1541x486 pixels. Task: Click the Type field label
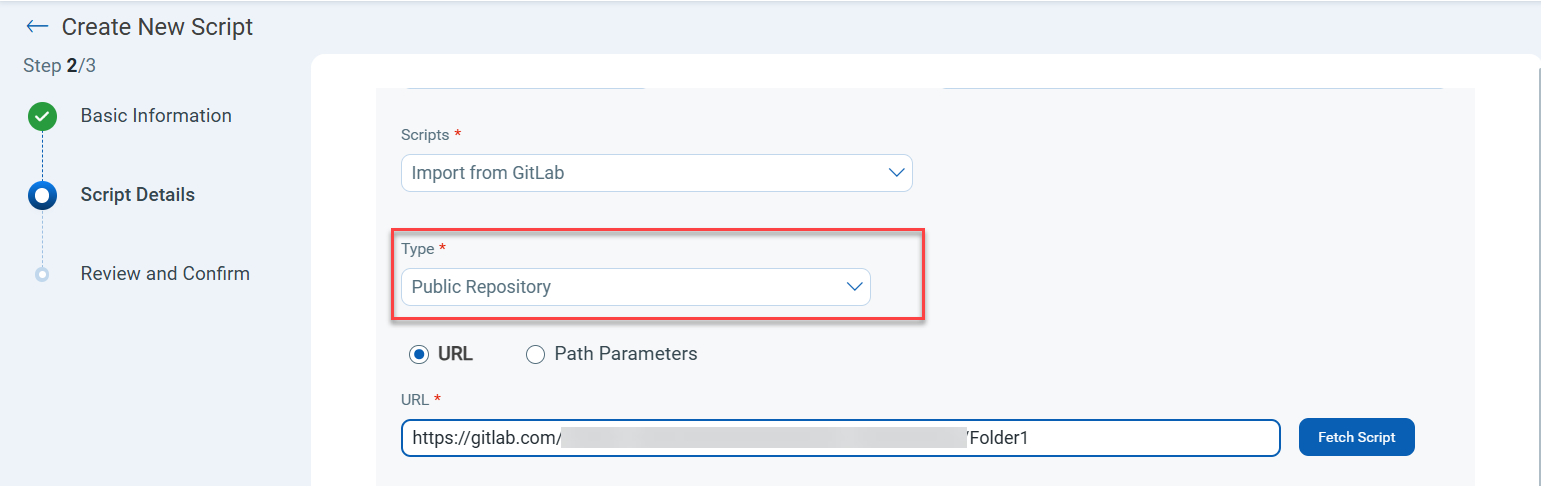click(x=417, y=248)
